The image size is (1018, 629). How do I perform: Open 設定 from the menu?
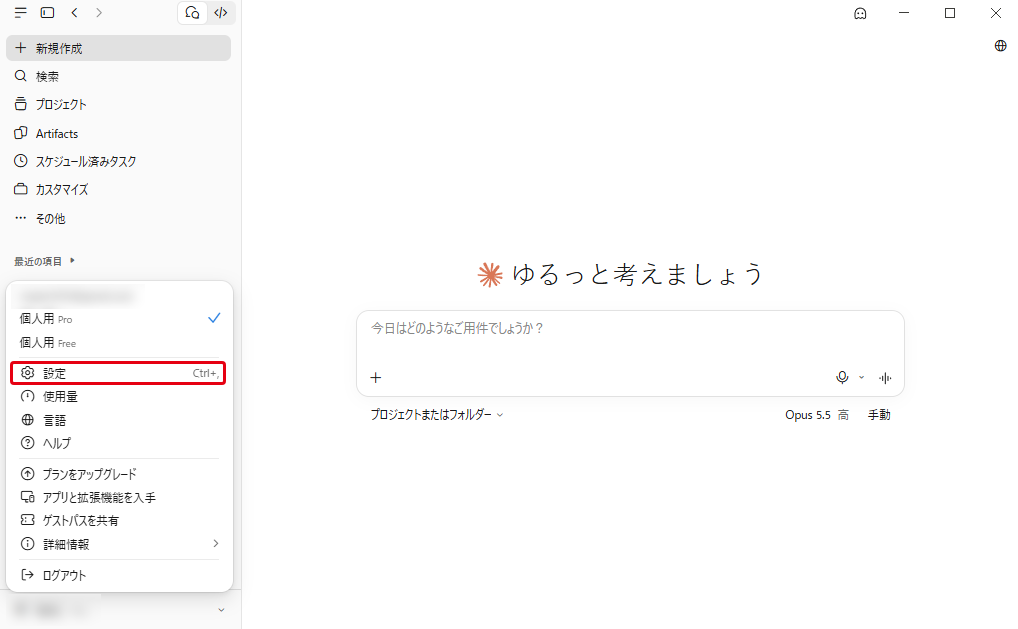[118, 373]
